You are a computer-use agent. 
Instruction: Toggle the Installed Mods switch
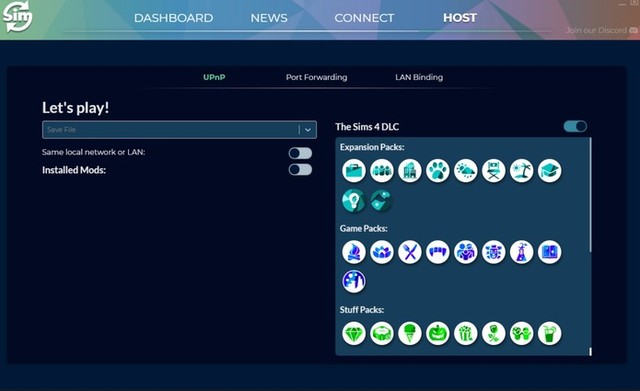coord(300,169)
